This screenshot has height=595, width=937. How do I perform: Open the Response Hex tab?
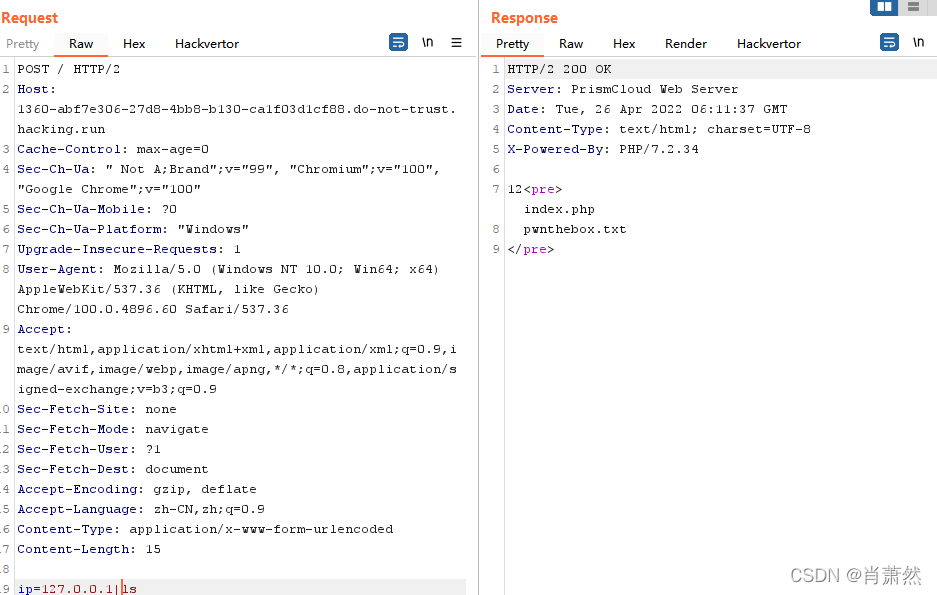click(x=624, y=44)
